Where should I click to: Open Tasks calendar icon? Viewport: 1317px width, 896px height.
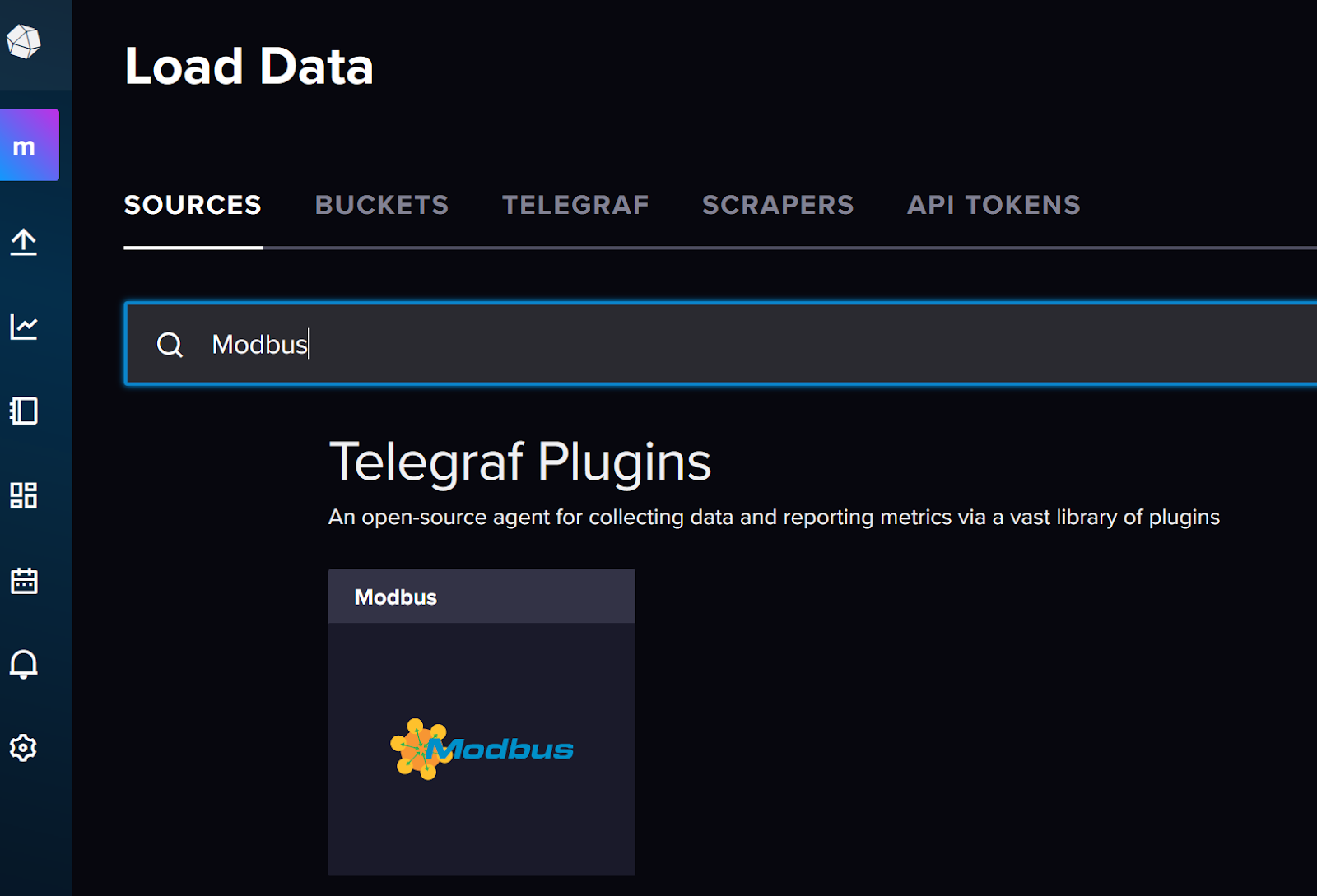point(24,580)
